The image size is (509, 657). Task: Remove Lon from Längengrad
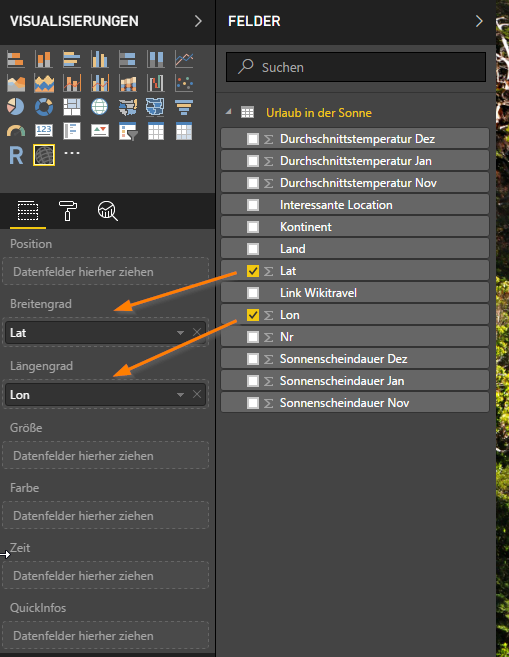coord(196,394)
